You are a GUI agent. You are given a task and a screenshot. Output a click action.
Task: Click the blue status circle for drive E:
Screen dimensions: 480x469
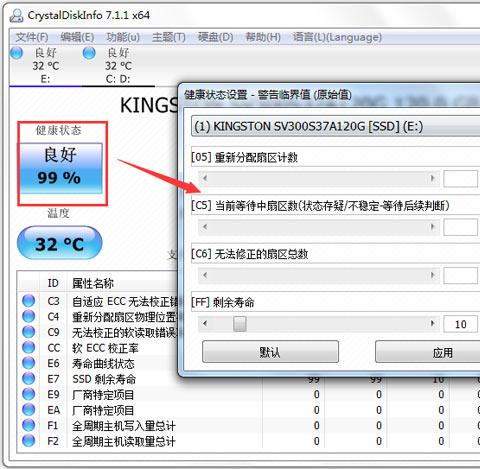pos(17,53)
